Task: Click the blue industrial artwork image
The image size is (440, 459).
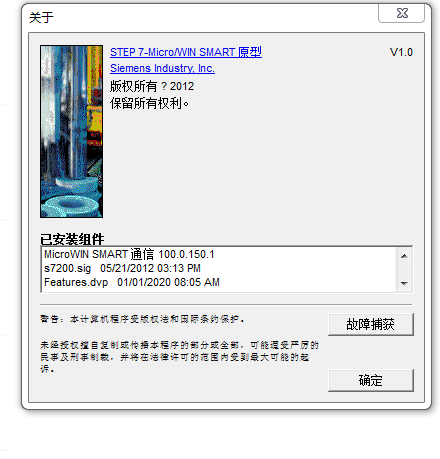Action: point(71,132)
